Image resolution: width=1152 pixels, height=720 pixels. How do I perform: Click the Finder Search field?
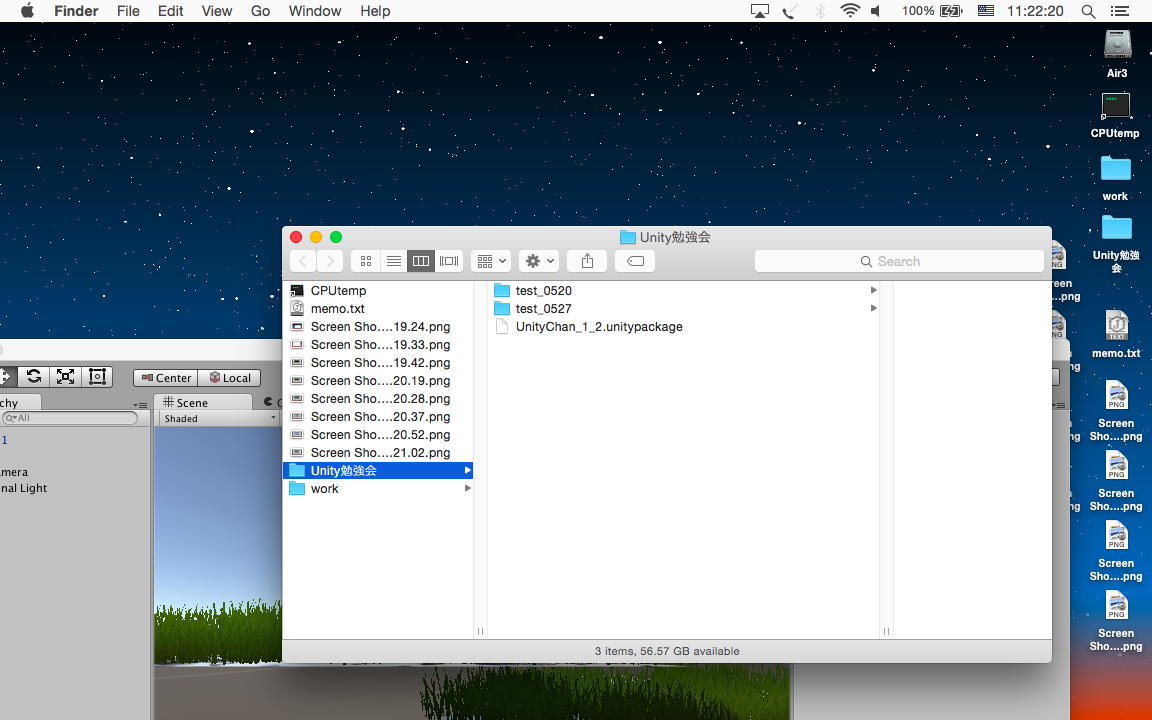[x=899, y=261]
